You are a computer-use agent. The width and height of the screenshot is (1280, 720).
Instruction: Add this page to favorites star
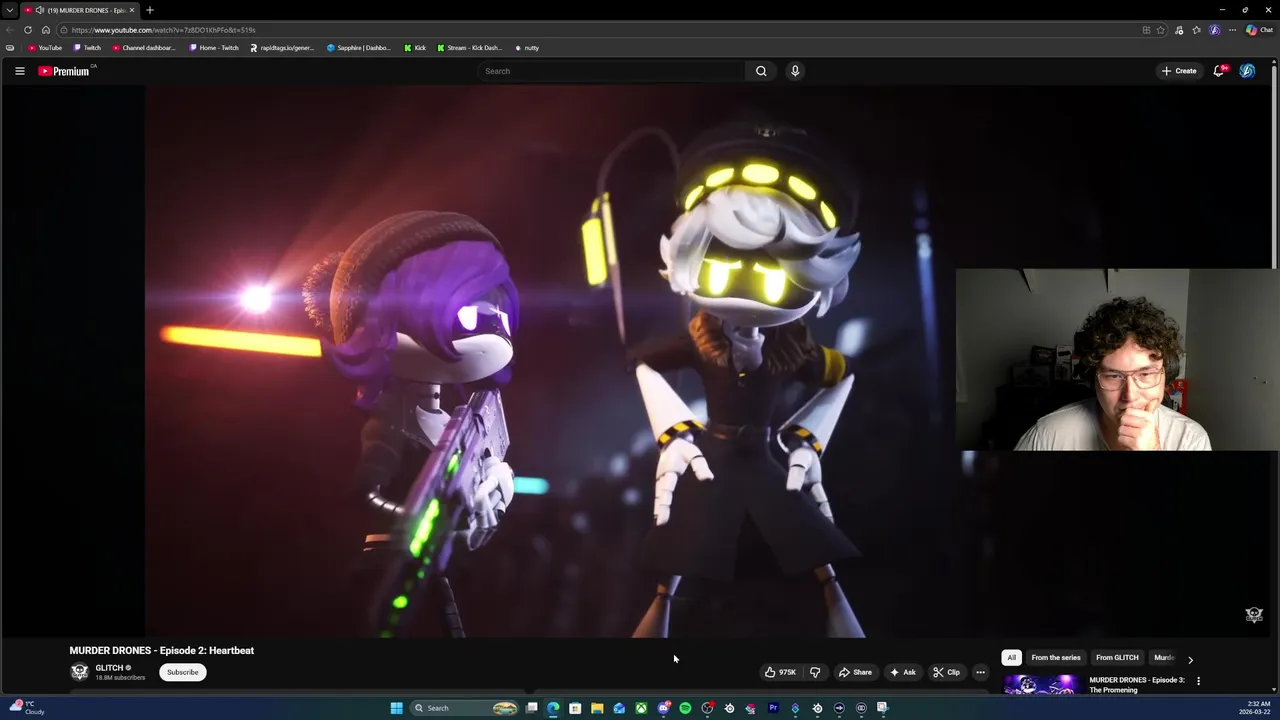coord(1161,30)
